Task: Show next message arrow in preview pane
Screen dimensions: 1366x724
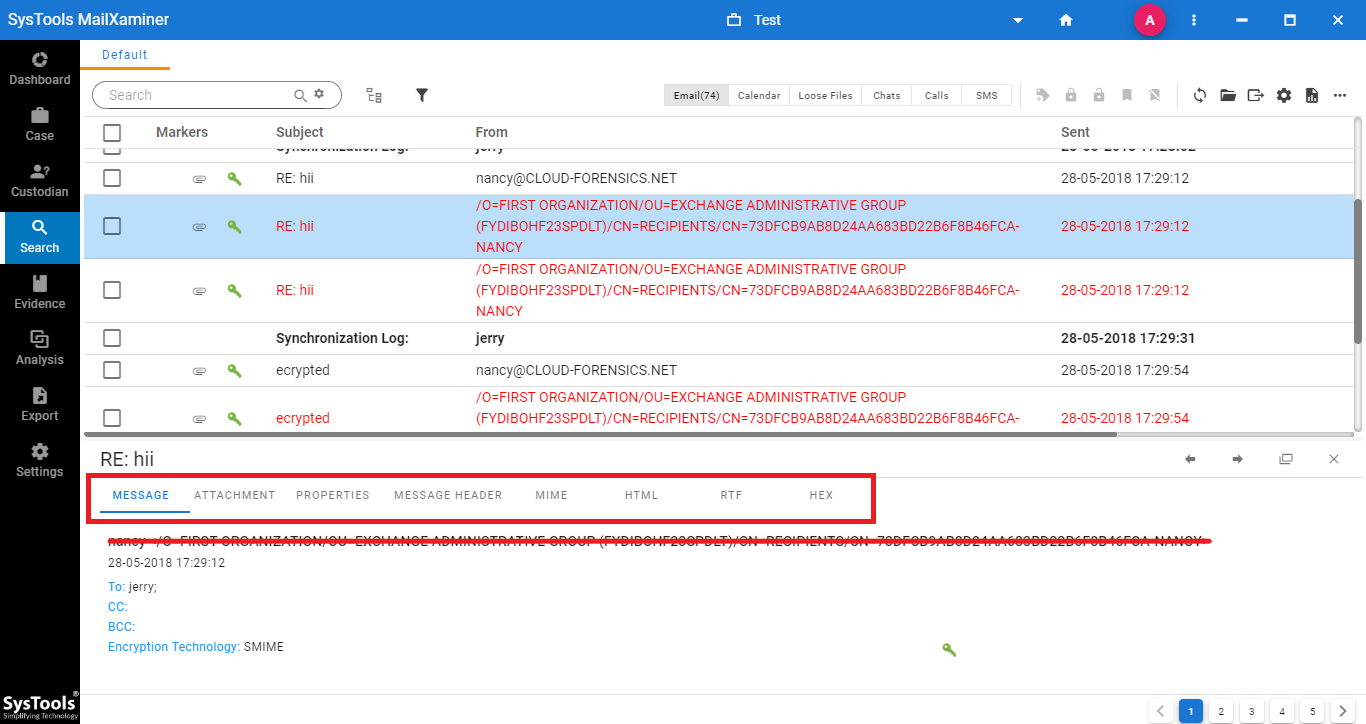Action: click(x=1238, y=459)
